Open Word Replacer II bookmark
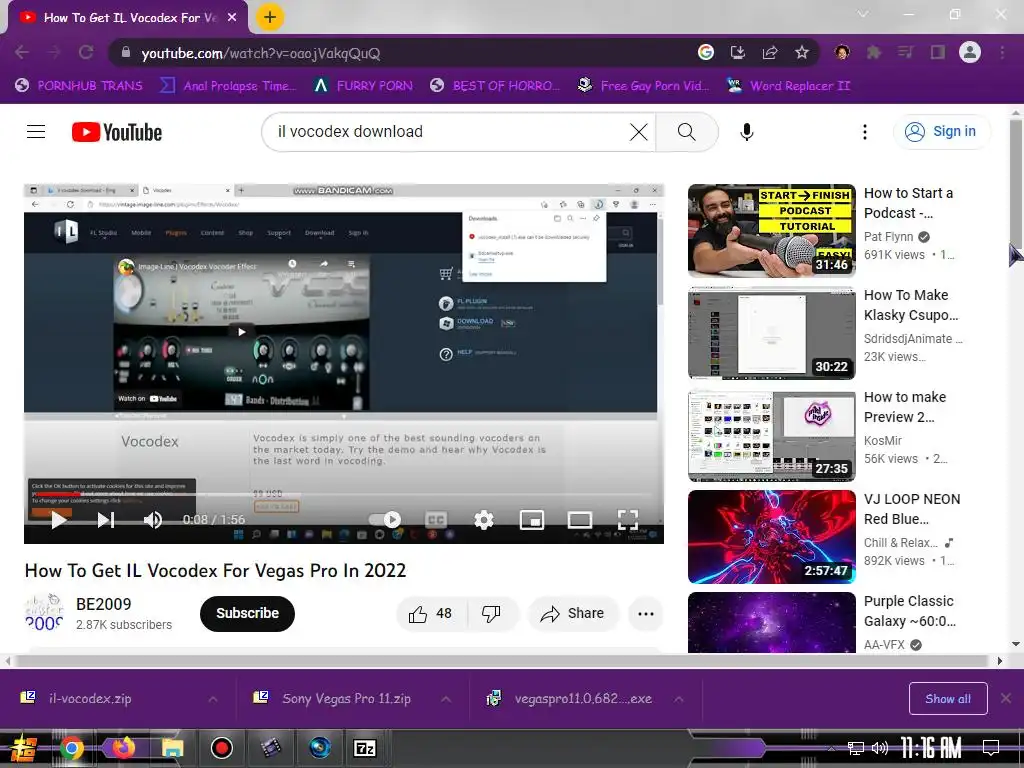This screenshot has width=1024, height=768. (788, 86)
